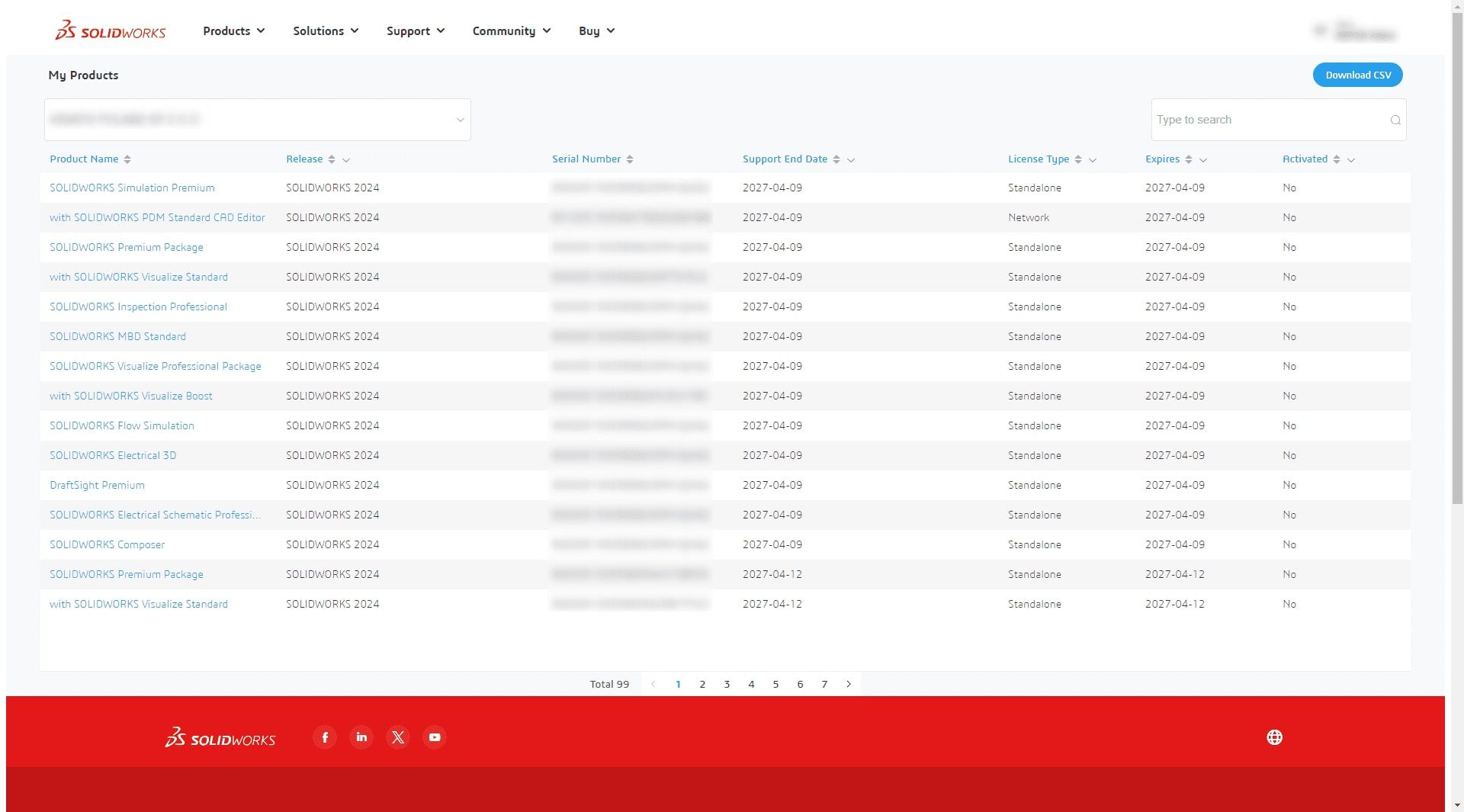Open with SOLIDWORKS Visualize Boost link
1464x812 pixels.
tap(131, 396)
